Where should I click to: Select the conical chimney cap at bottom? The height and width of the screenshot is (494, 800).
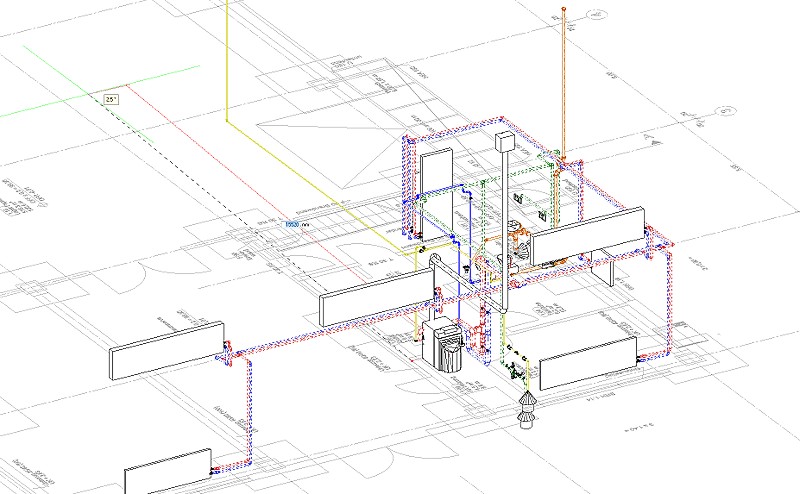point(526,409)
